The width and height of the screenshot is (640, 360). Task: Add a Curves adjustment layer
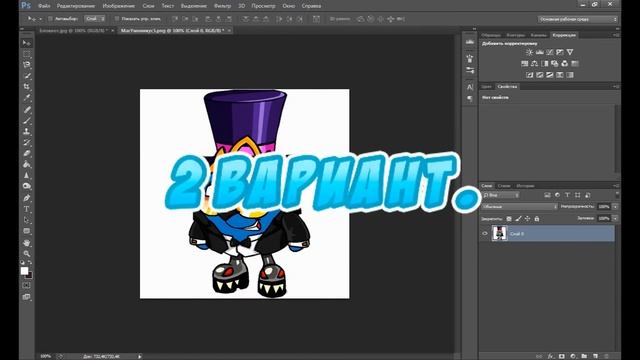pyautogui.click(x=550, y=52)
